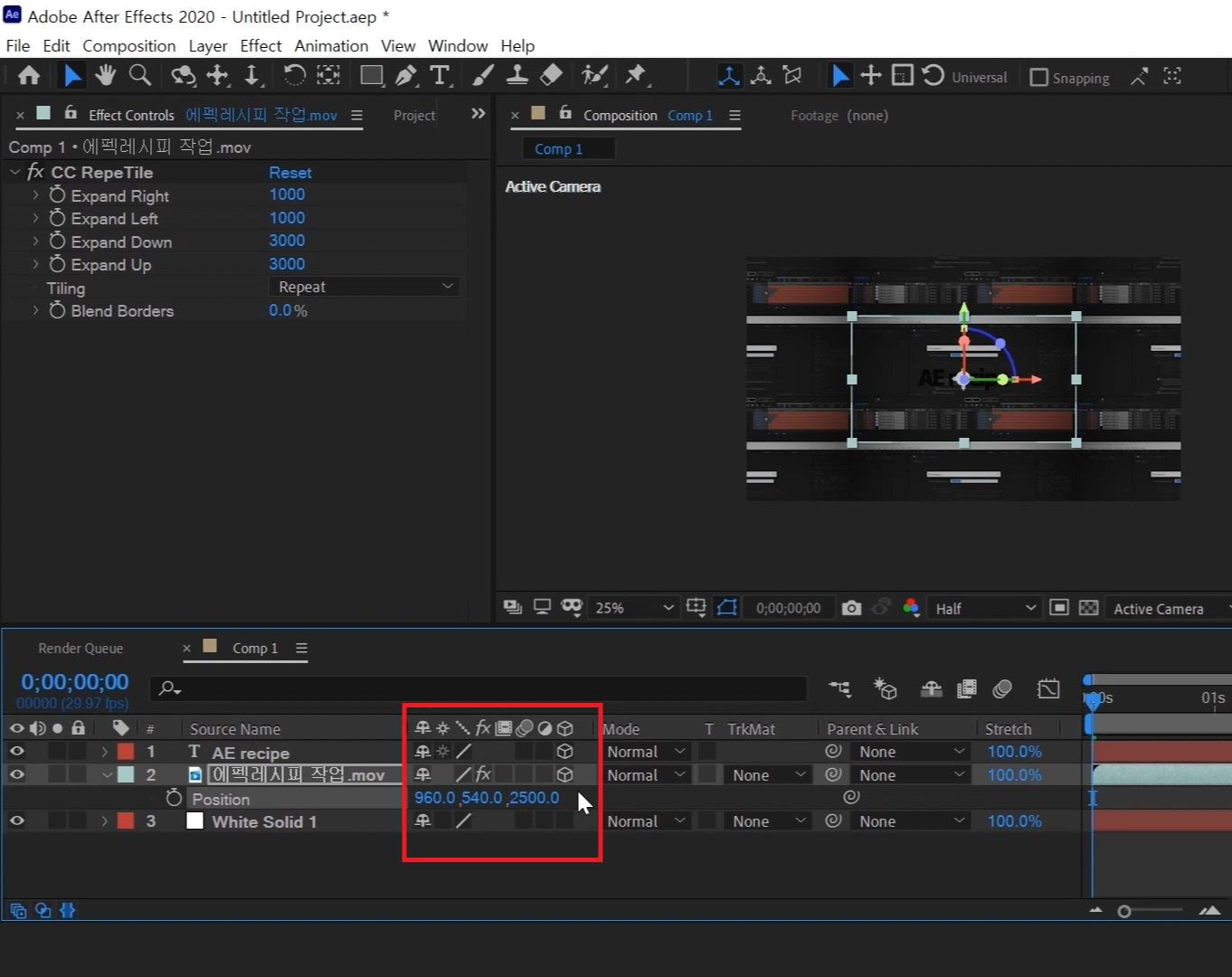Select the Selection tool arrow
Screen dimensions: 1232x977
pos(71,76)
